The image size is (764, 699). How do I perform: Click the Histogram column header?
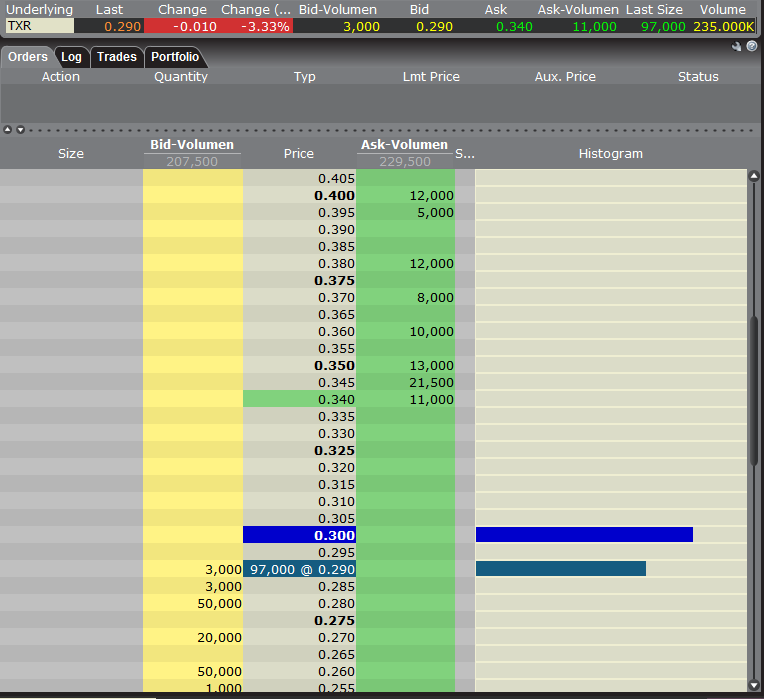pos(610,153)
